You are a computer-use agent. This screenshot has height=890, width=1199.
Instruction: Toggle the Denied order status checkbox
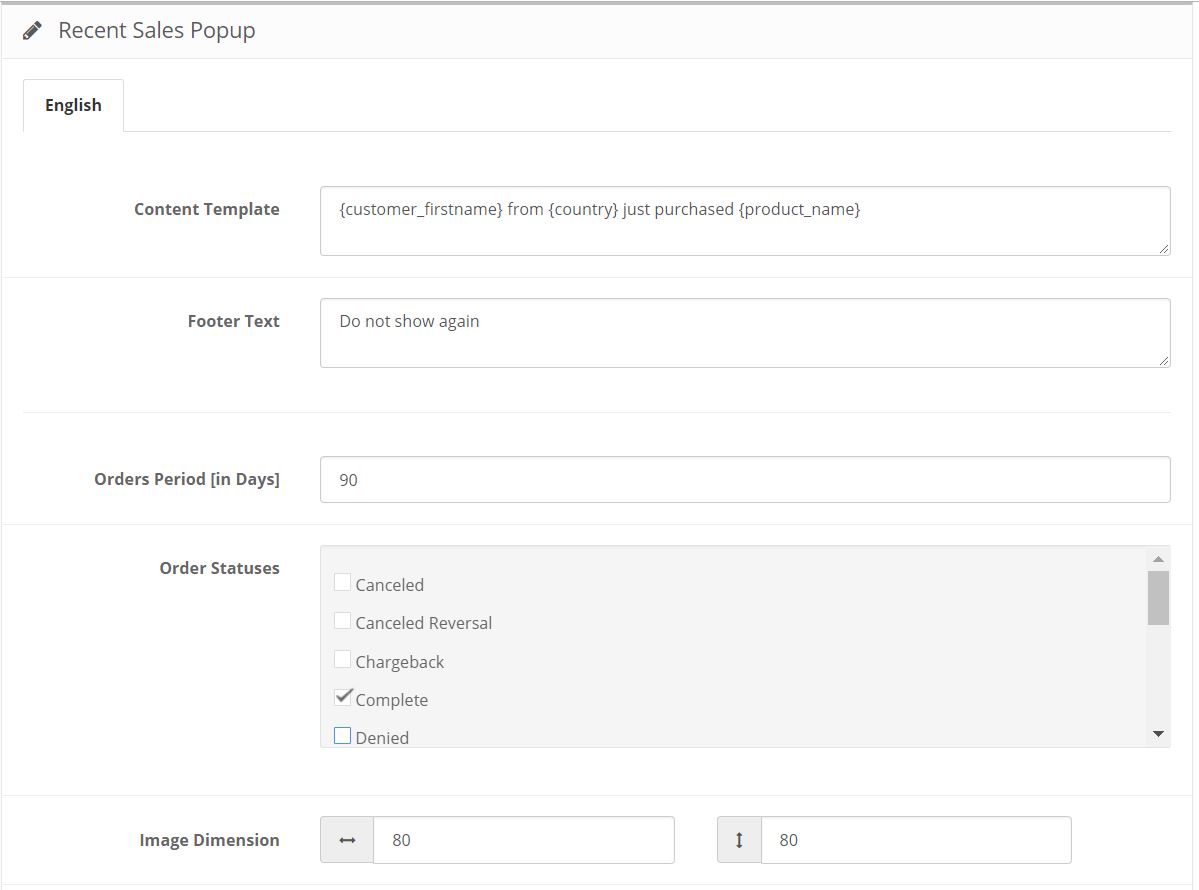tap(343, 736)
